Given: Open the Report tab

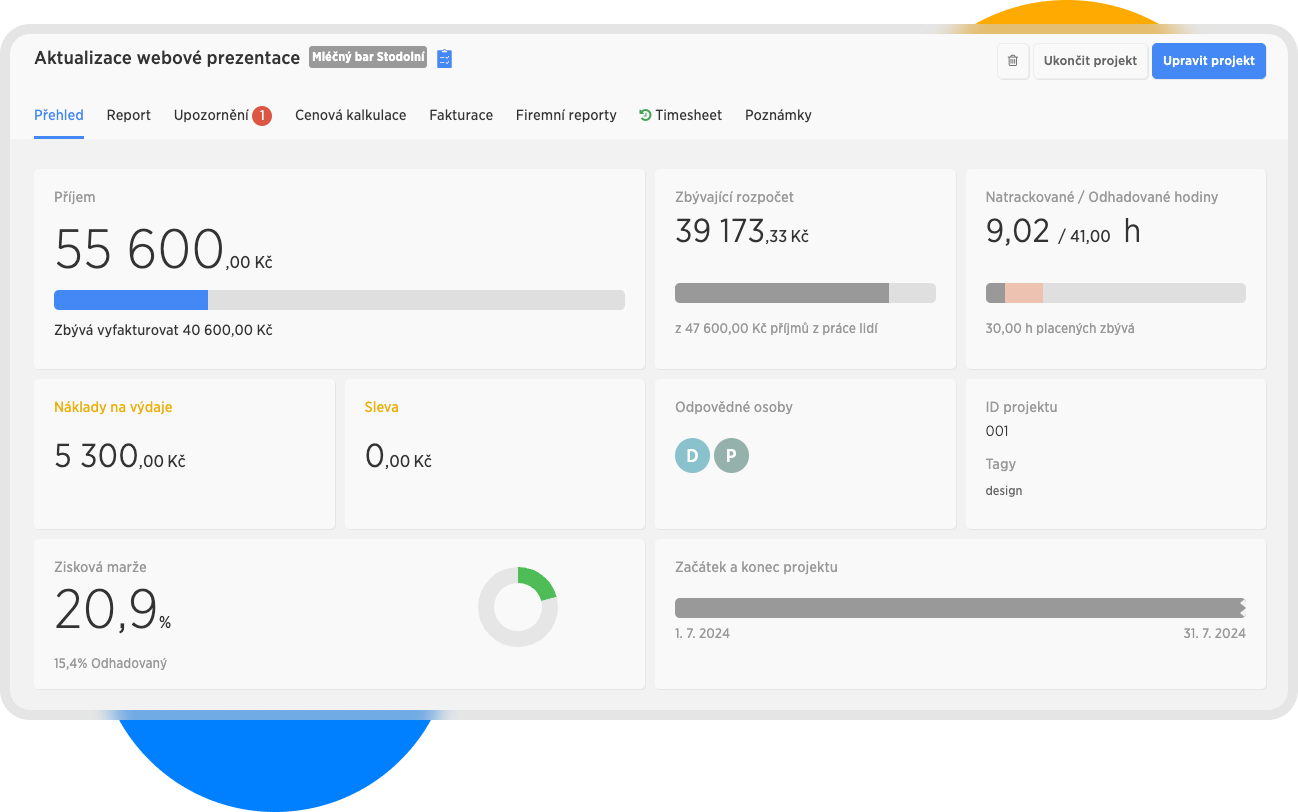Looking at the screenshot, I should pyautogui.click(x=128, y=115).
